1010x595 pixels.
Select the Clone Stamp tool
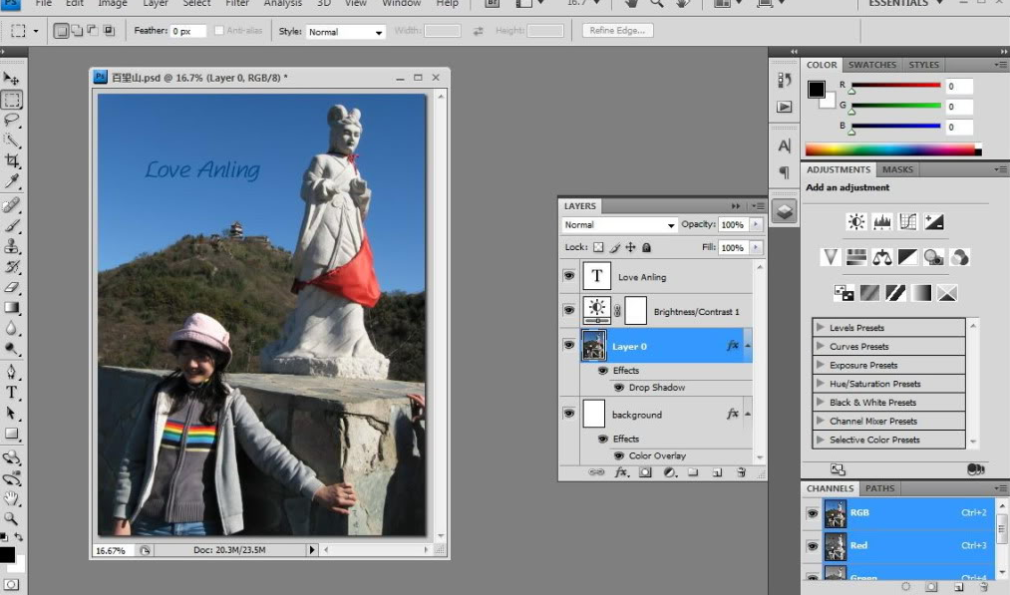click(x=12, y=246)
